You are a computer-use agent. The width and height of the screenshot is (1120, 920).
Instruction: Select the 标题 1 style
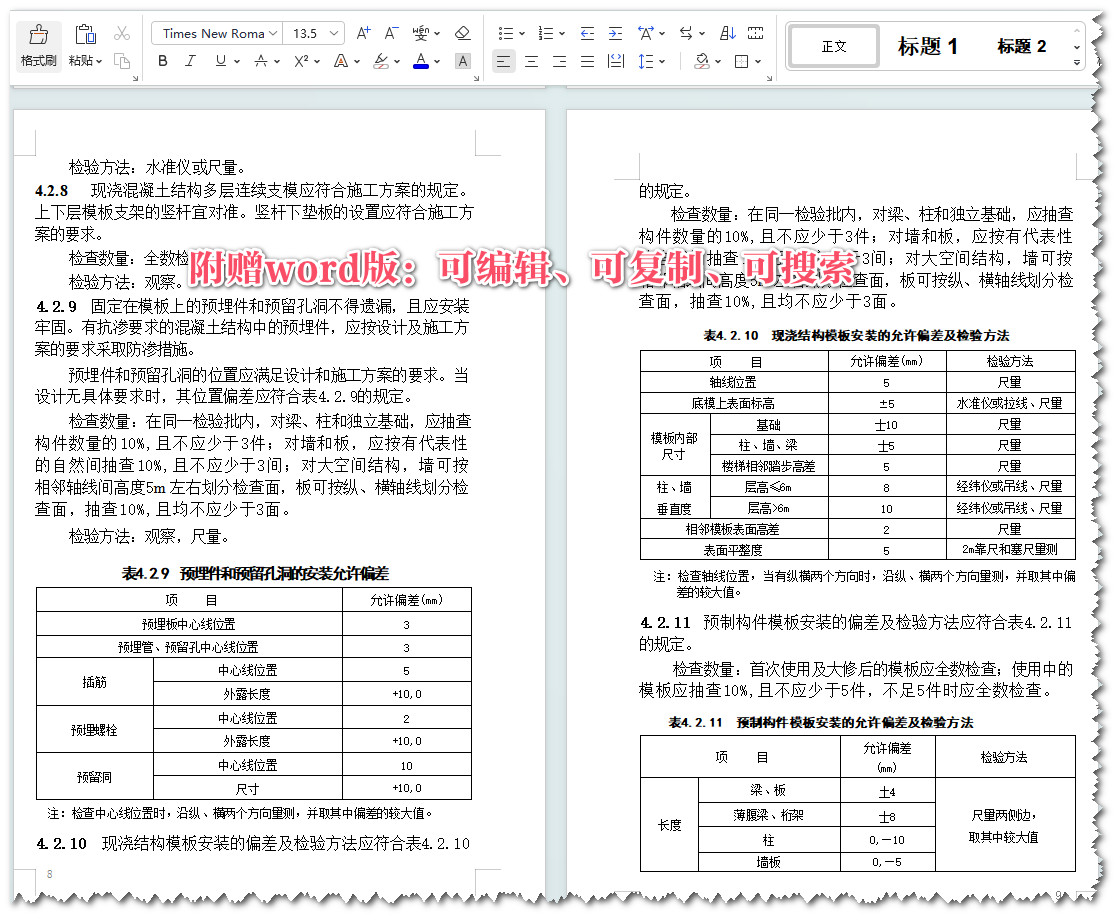(x=929, y=46)
